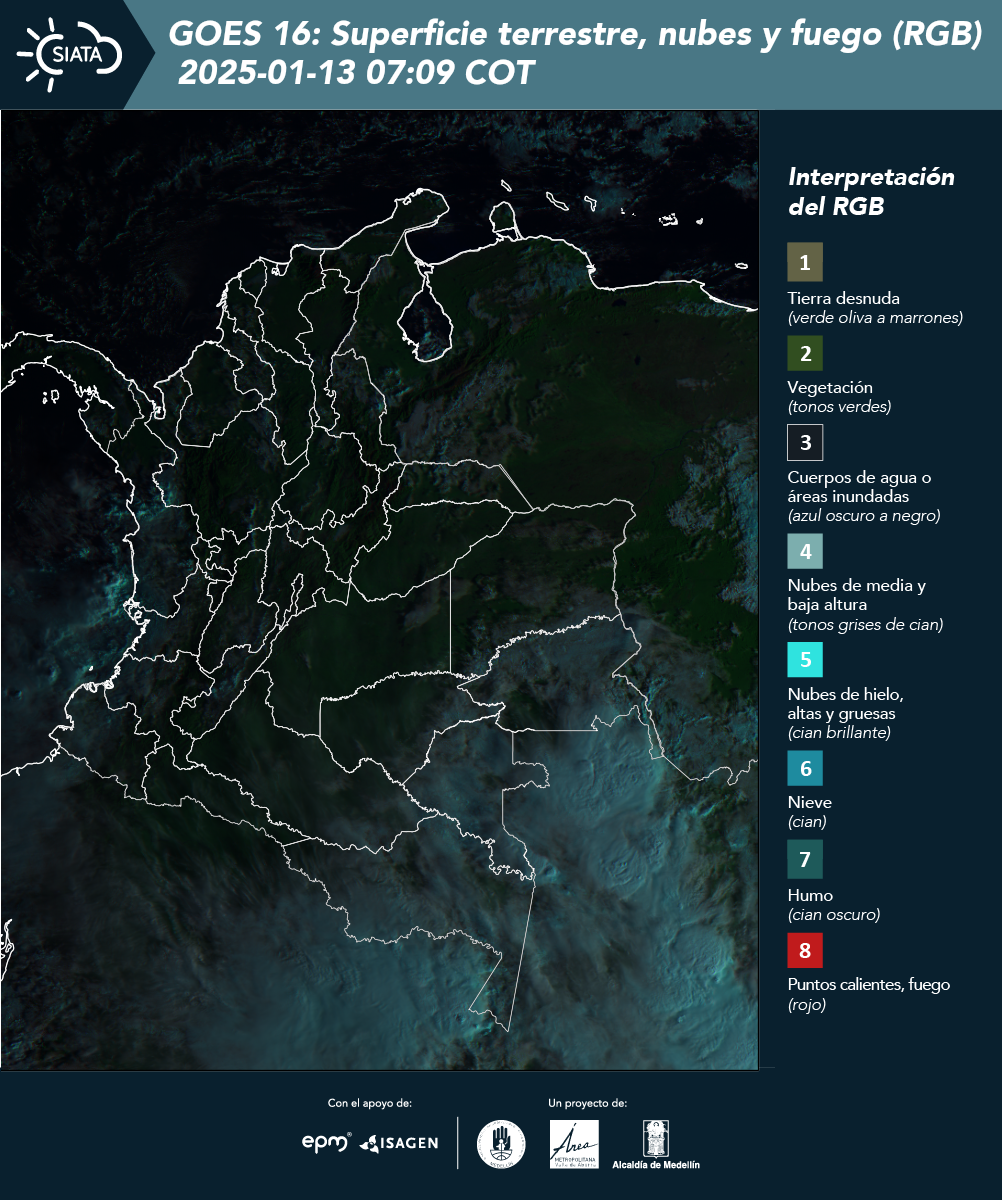Select the dark green swatch numbered 2
The height and width of the screenshot is (1200, 1002).
click(x=805, y=352)
